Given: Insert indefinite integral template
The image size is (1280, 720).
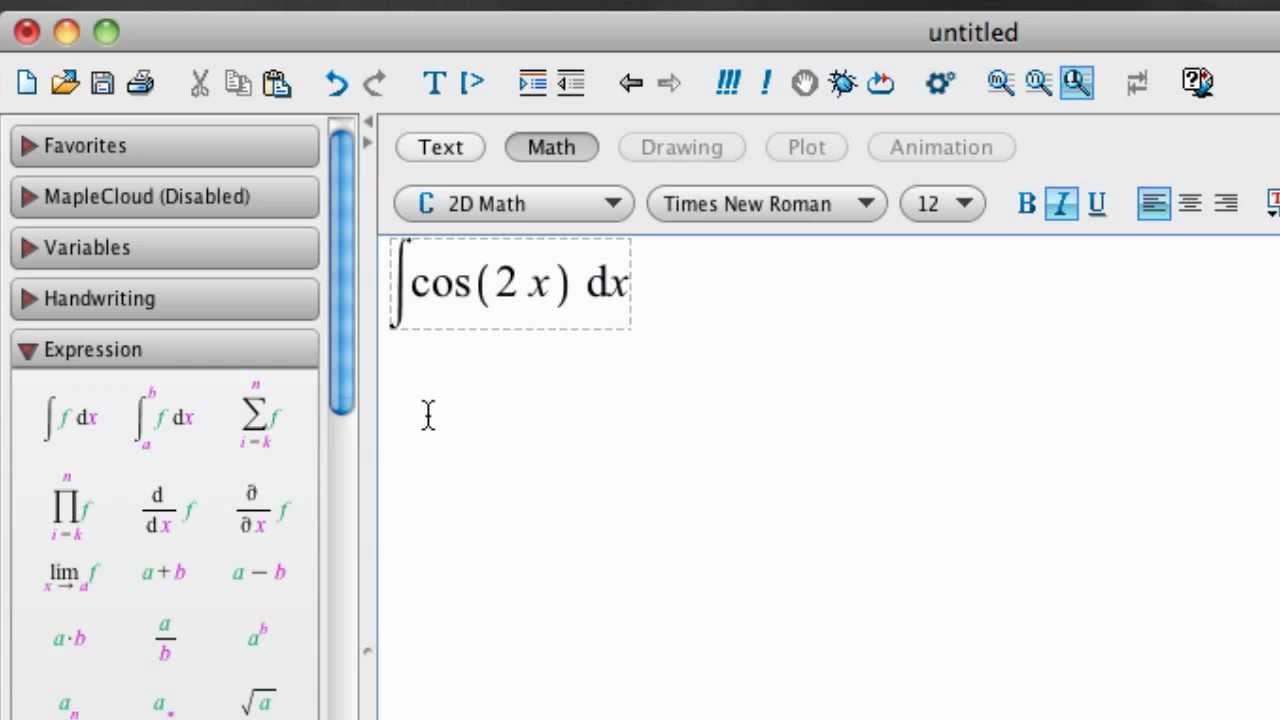Looking at the screenshot, I should pyautogui.click(x=70, y=417).
